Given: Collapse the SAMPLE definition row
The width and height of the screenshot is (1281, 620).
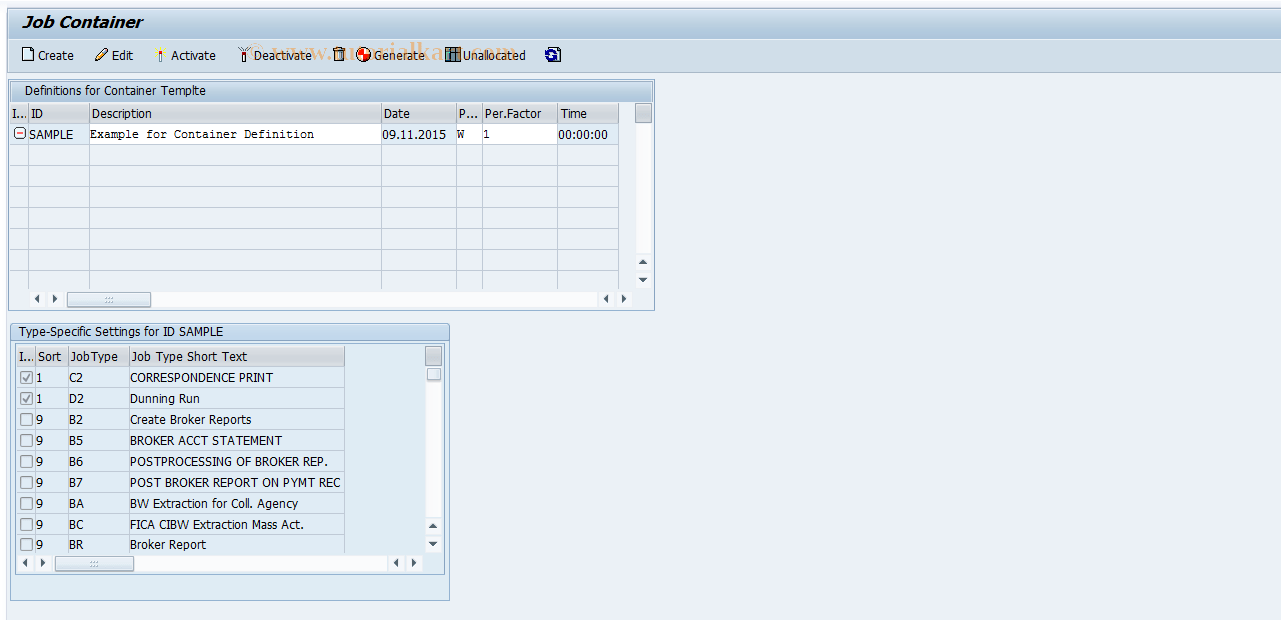Looking at the screenshot, I should click(x=18, y=134).
